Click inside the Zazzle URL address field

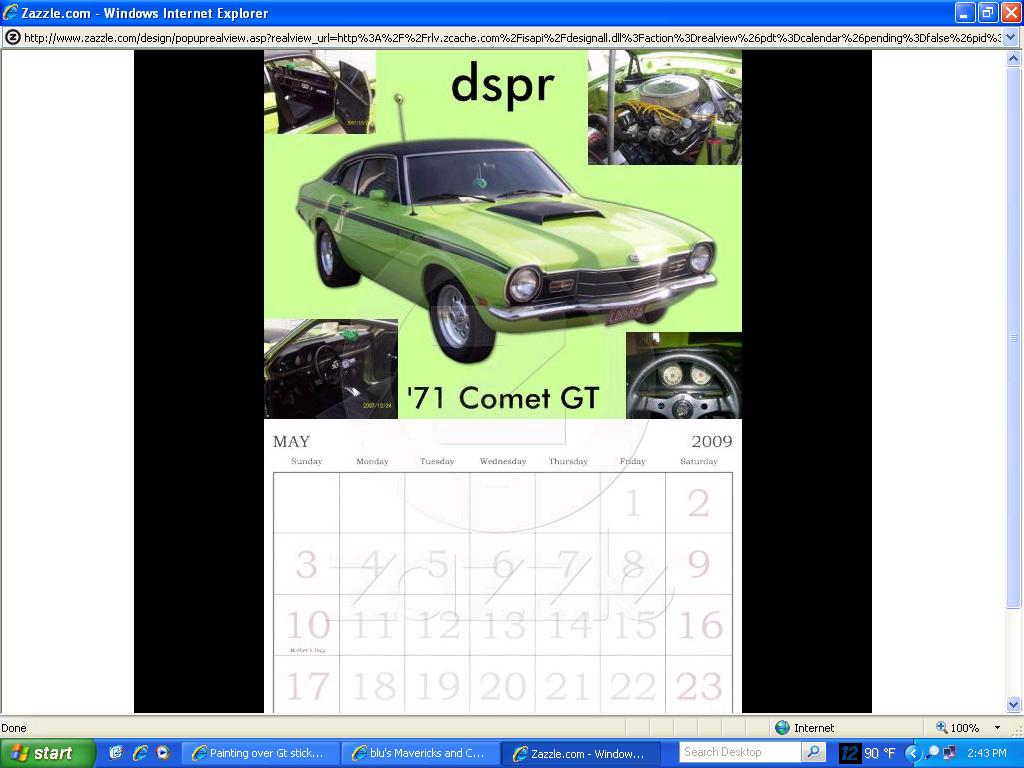point(500,37)
